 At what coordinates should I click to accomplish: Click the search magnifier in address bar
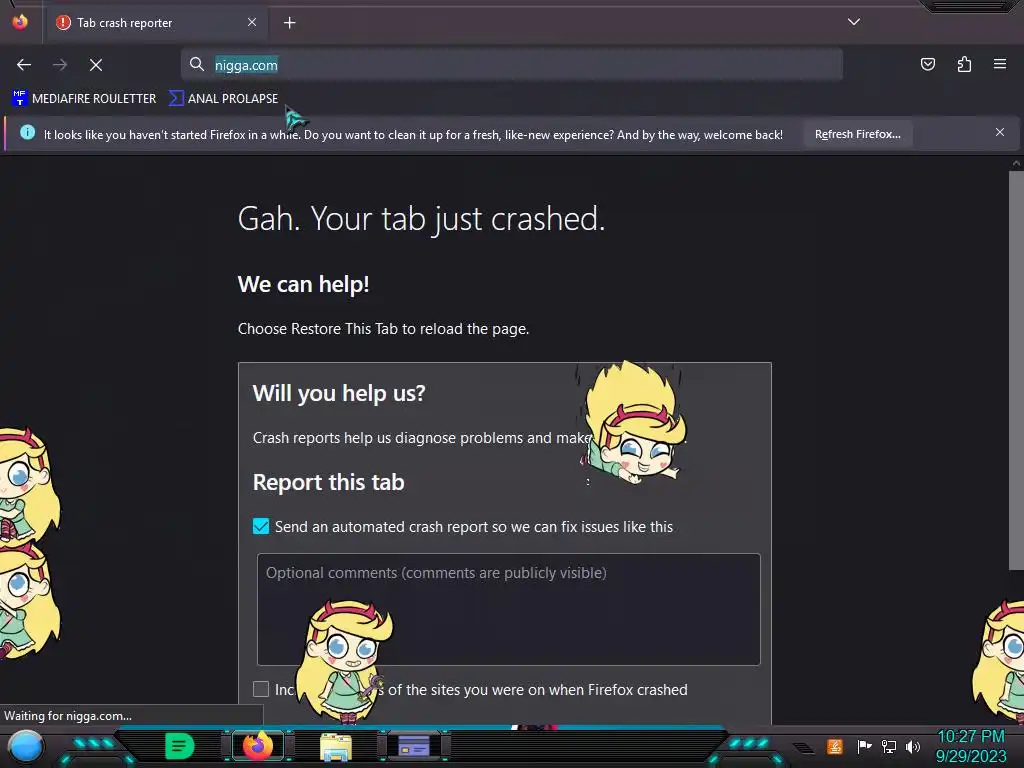(x=197, y=64)
